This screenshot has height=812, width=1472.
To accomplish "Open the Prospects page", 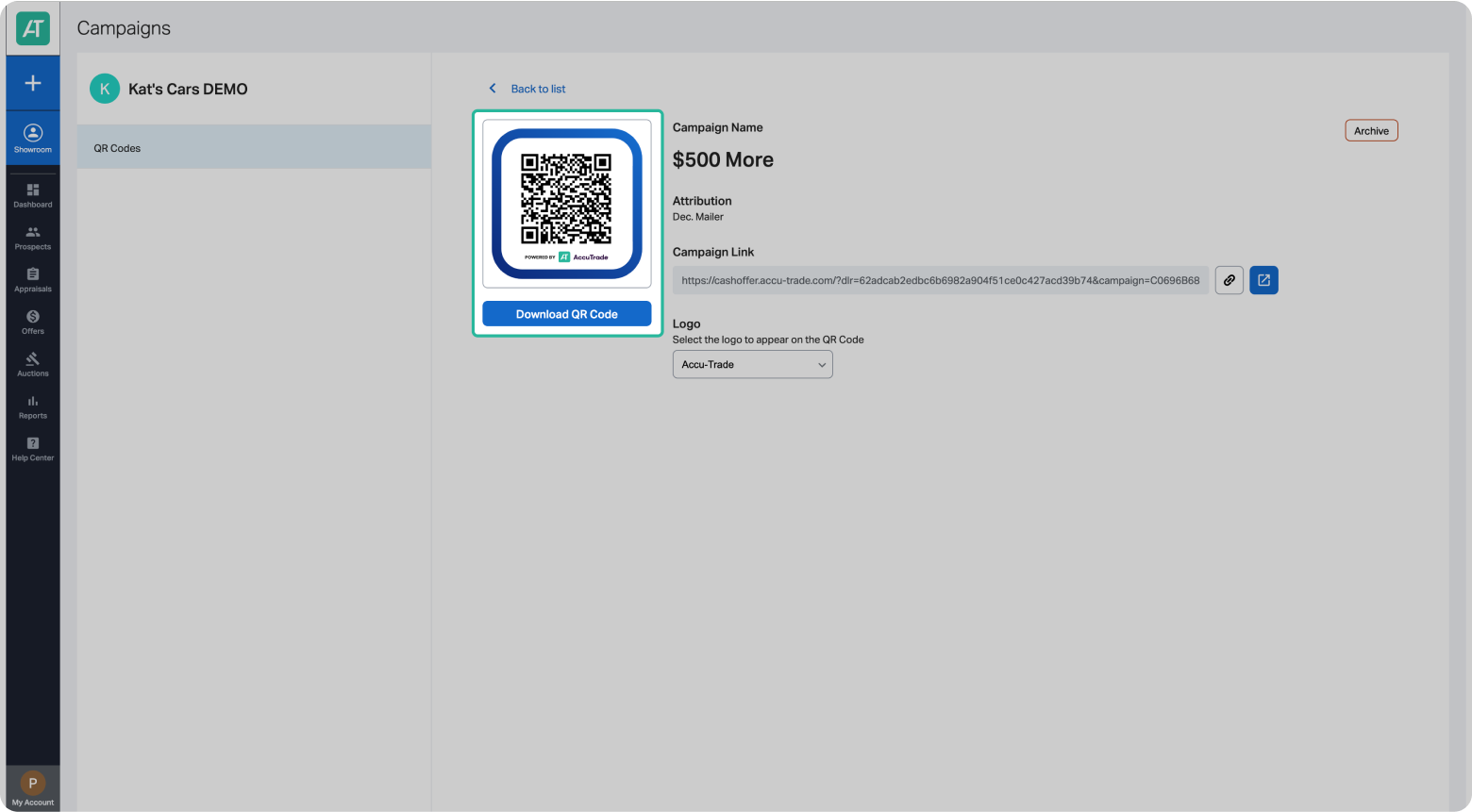I will (x=33, y=239).
